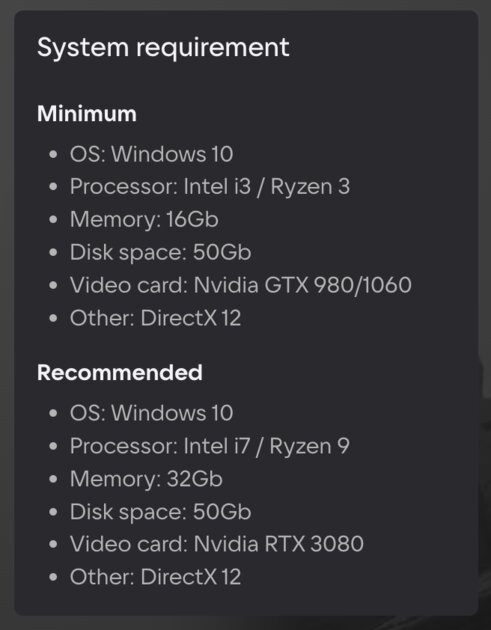This screenshot has width=491, height=630.
Task: Click recommended OS: Windows 10 line
Action: pos(151,413)
